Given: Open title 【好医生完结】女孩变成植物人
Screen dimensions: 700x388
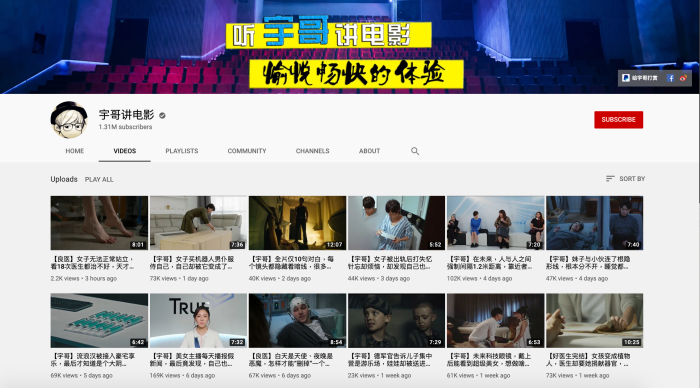Looking at the screenshot, I should 588,360.
